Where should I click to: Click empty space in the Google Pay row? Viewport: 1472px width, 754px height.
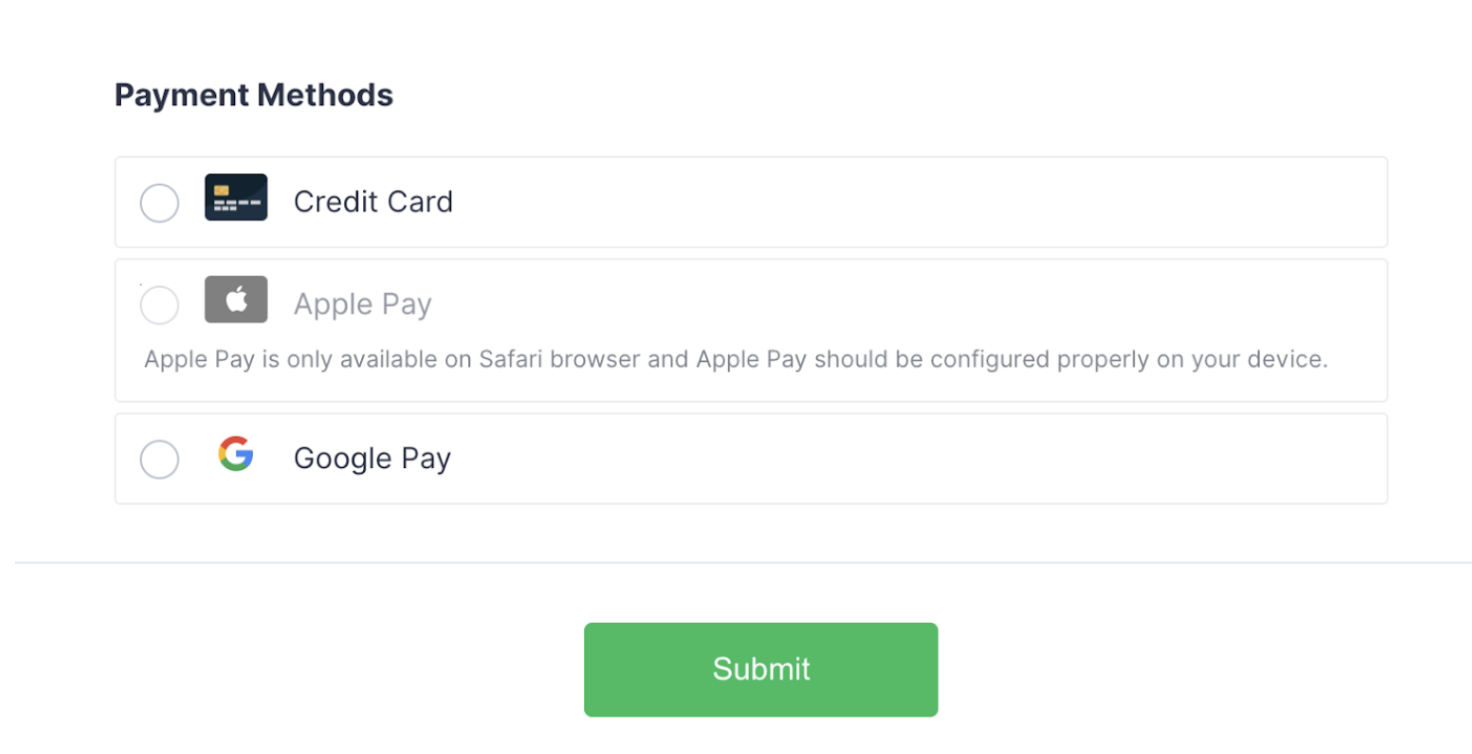(x=900, y=459)
